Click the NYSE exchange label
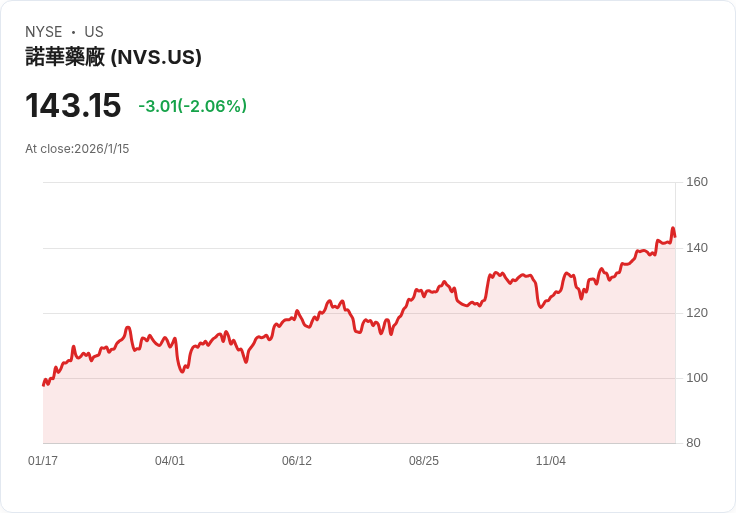Screen dimensions: 736x513 [43, 32]
